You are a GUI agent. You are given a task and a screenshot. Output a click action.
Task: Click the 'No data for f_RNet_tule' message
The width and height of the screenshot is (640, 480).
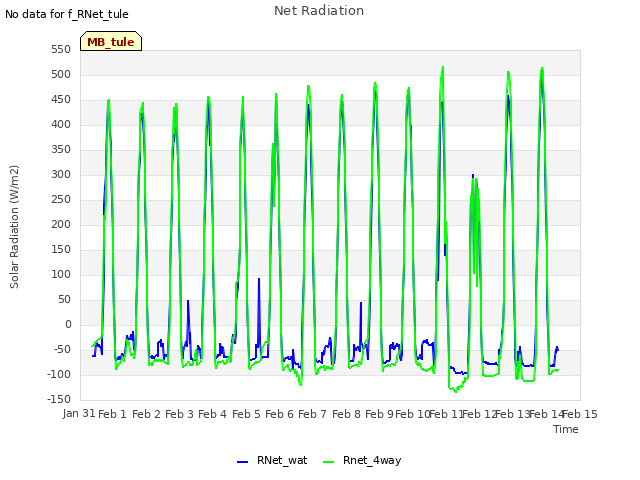click(x=67, y=14)
